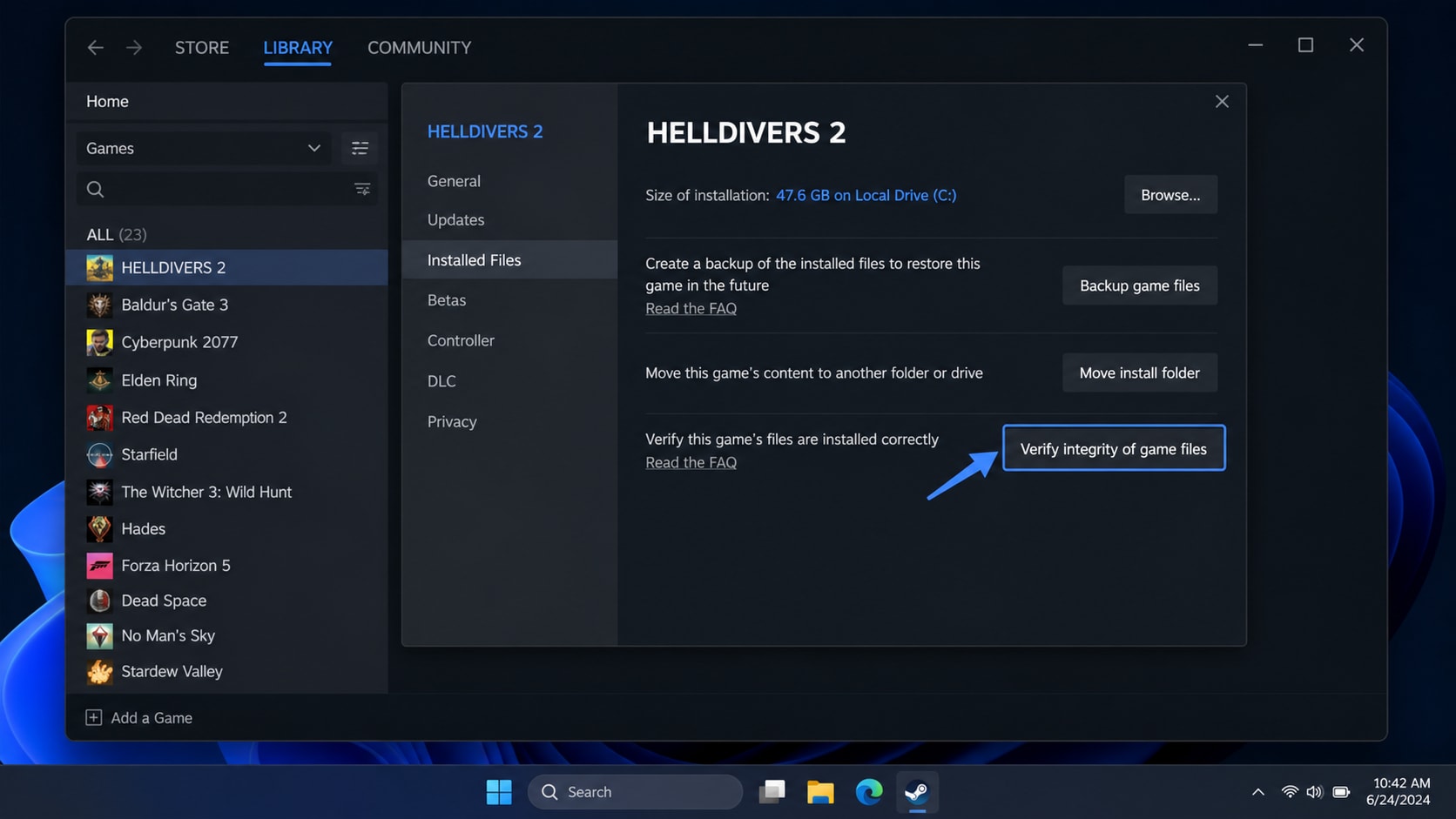The width and height of the screenshot is (1456, 819).
Task: Click the Windows taskbar Search box
Action: [x=635, y=792]
